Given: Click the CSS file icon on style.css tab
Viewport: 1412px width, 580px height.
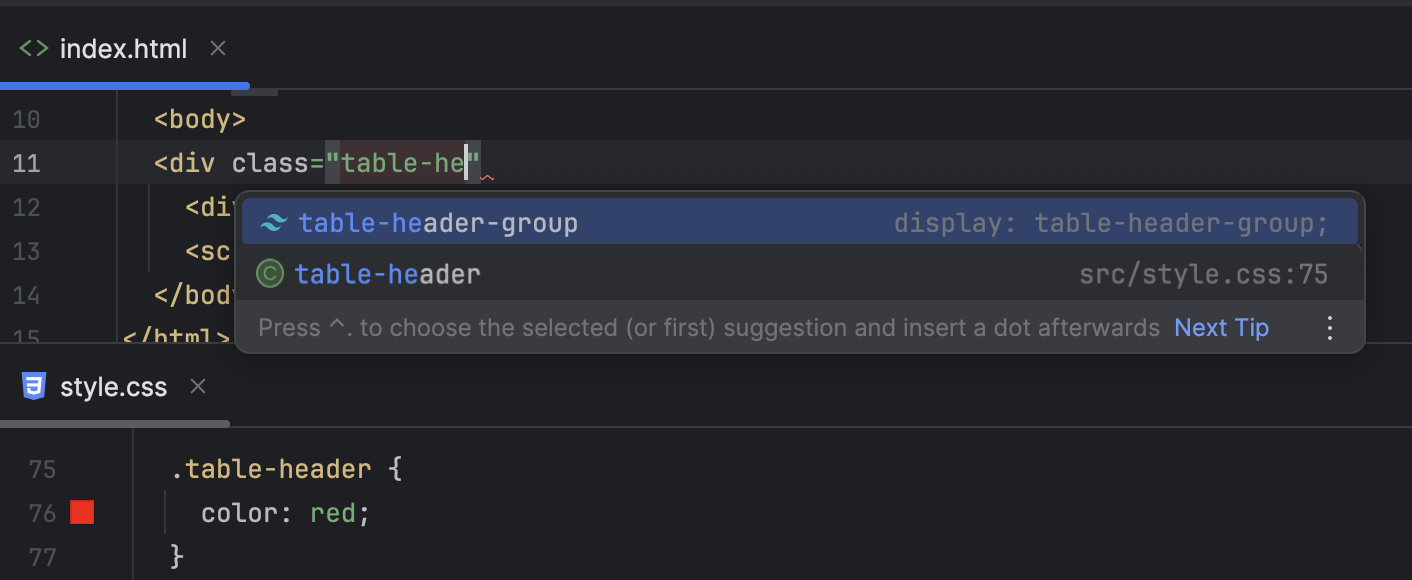Looking at the screenshot, I should pyautogui.click(x=32, y=387).
